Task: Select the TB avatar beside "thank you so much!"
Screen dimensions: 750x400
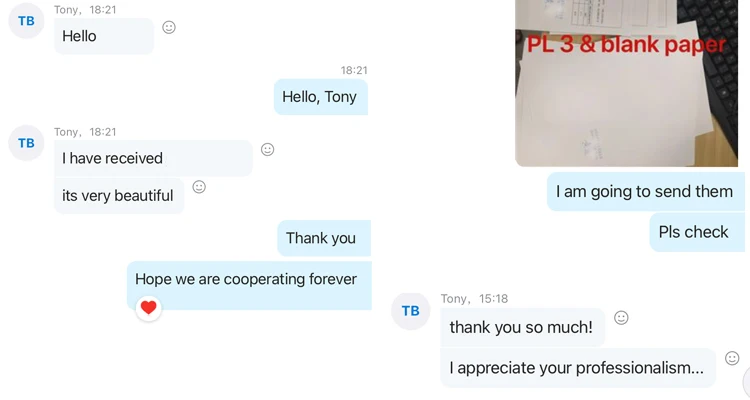Action: (x=410, y=311)
